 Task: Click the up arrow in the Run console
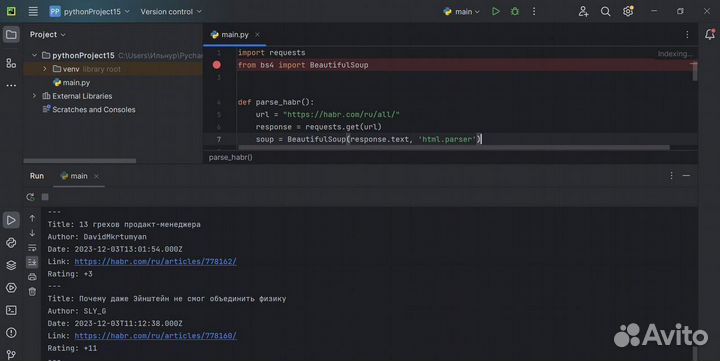point(32,218)
